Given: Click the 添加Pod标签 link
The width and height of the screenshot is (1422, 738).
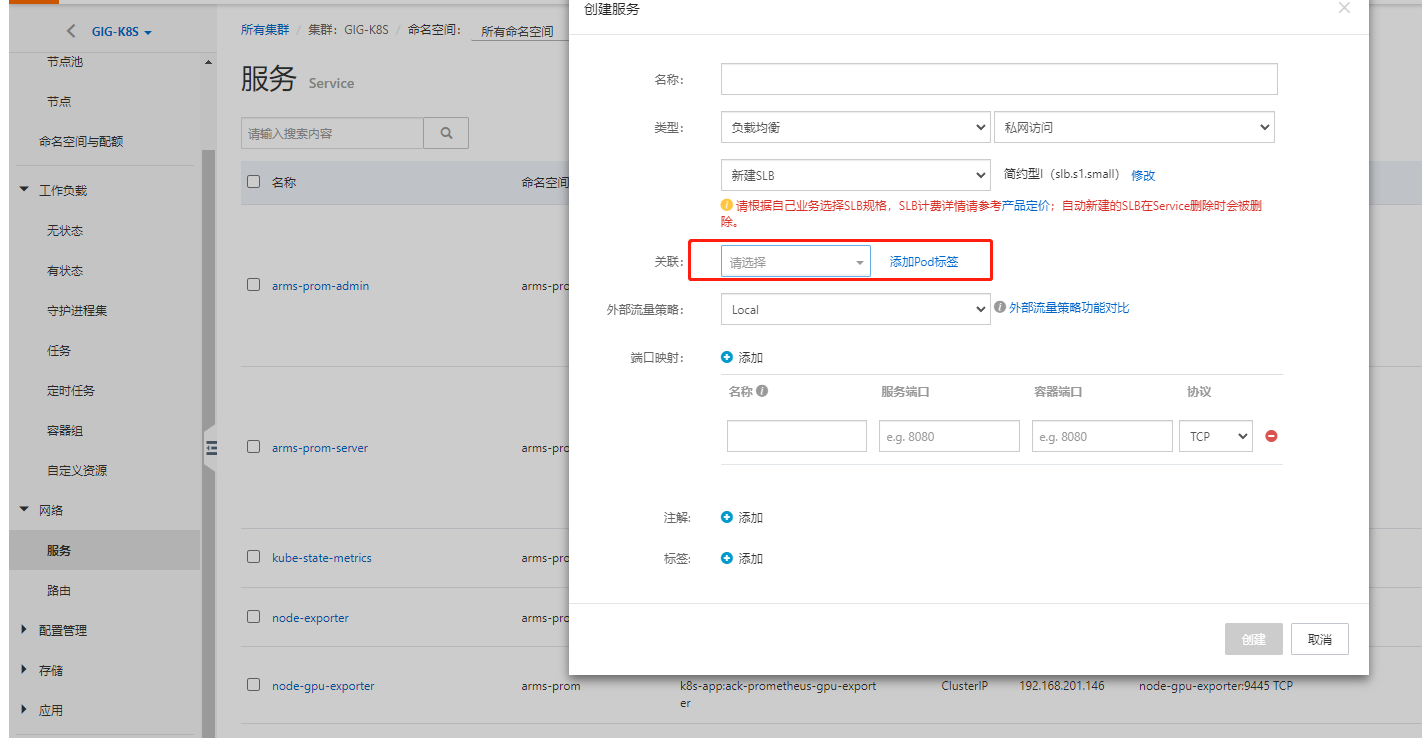Looking at the screenshot, I should coord(924,262).
